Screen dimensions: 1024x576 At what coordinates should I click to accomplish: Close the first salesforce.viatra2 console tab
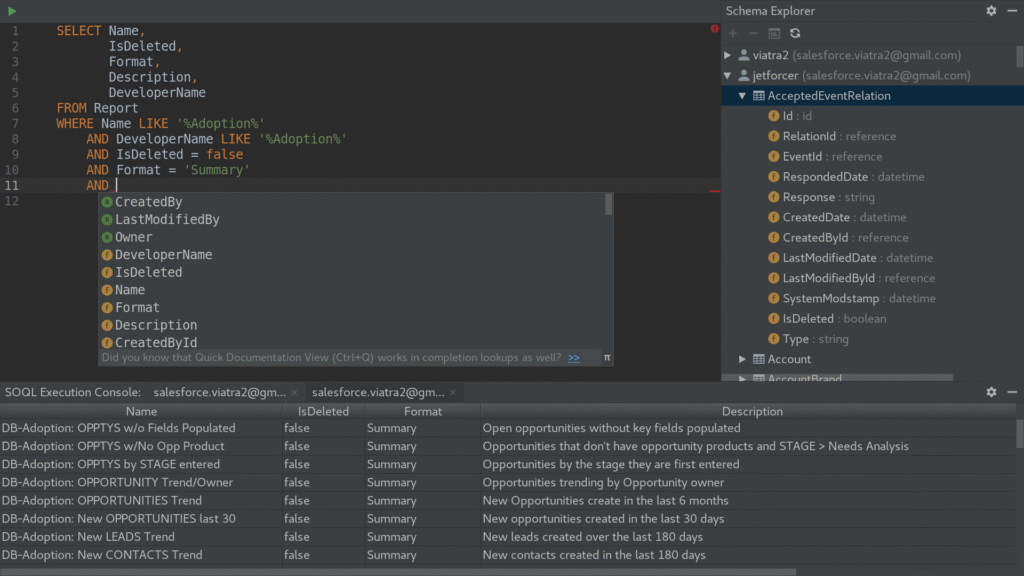pyautogui.click(x=294, y=393)
